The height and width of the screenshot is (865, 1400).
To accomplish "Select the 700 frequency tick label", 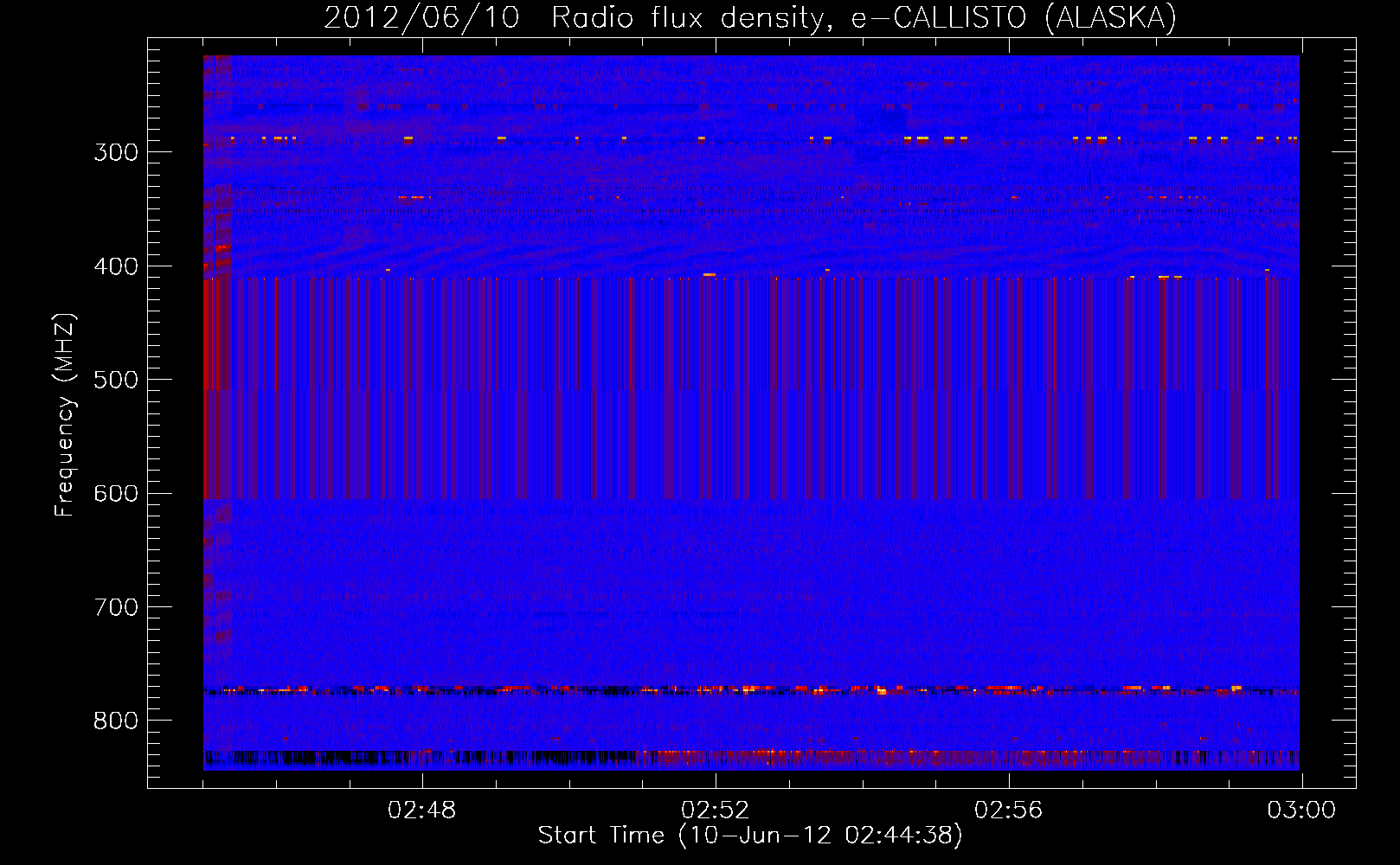I will pyautogui.click(x=116, y=607).
